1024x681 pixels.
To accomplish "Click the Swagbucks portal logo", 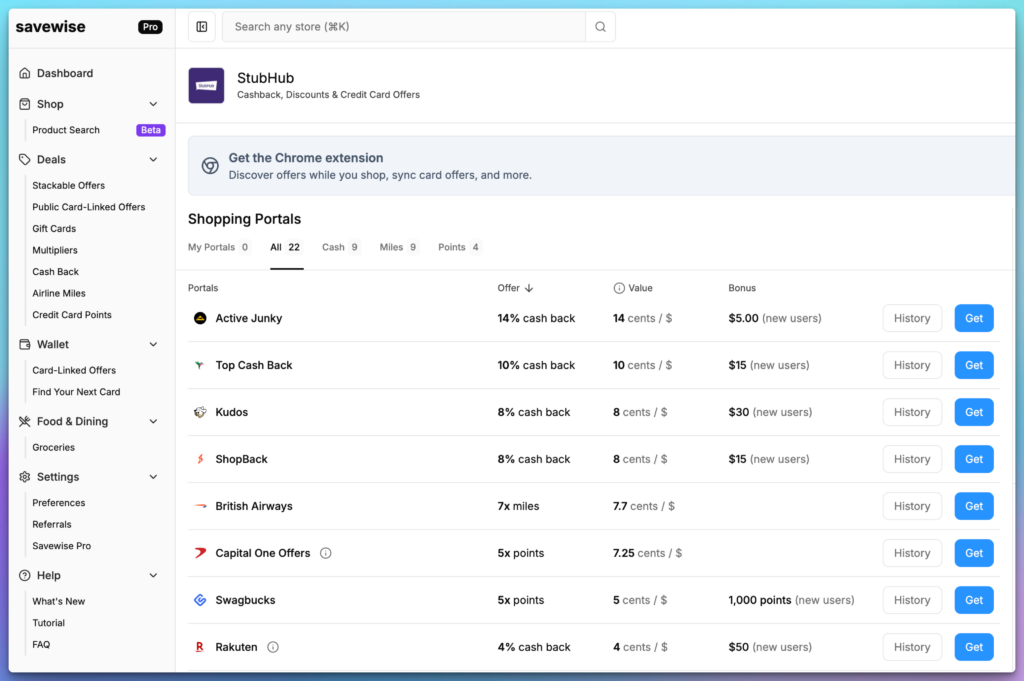I will pyautogui.click(x=200, y=600).
